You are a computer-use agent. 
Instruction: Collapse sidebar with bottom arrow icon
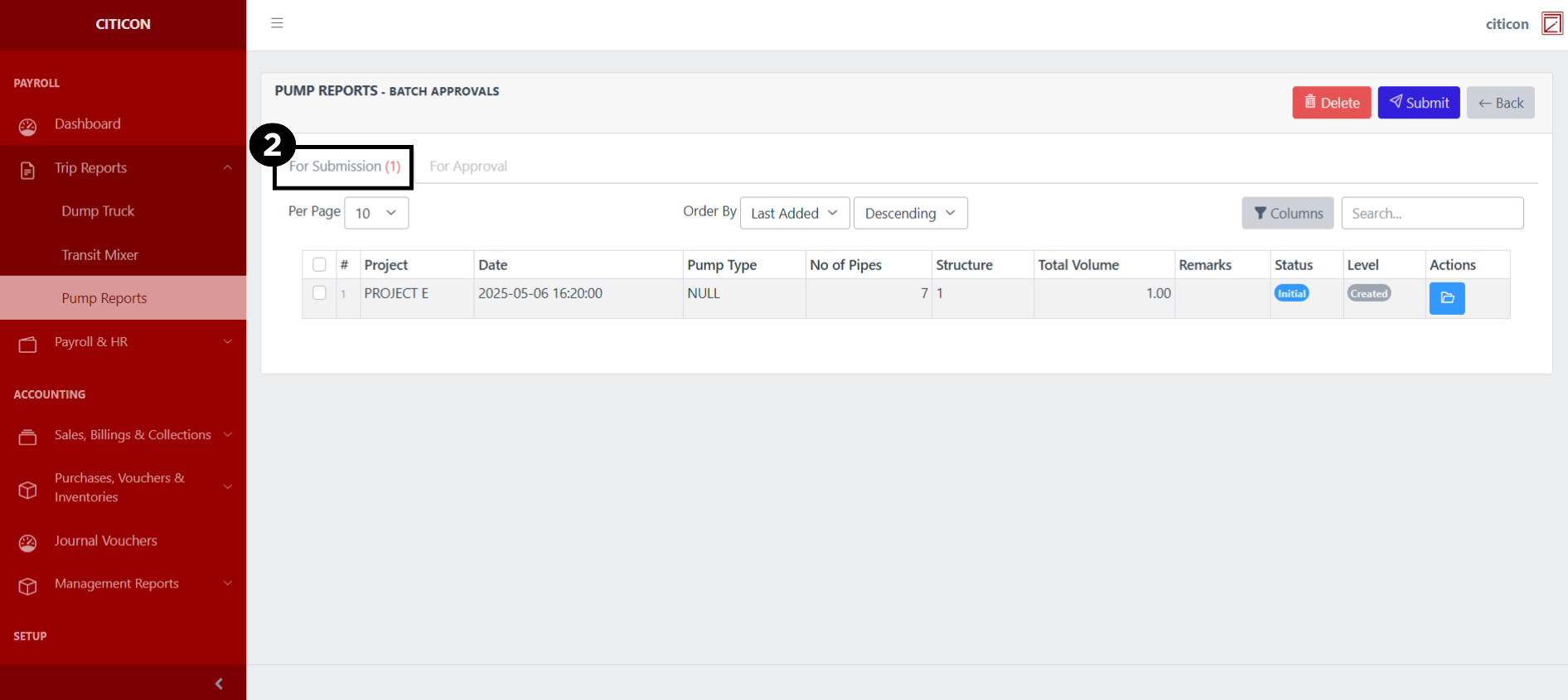click(x=219, y=683)
